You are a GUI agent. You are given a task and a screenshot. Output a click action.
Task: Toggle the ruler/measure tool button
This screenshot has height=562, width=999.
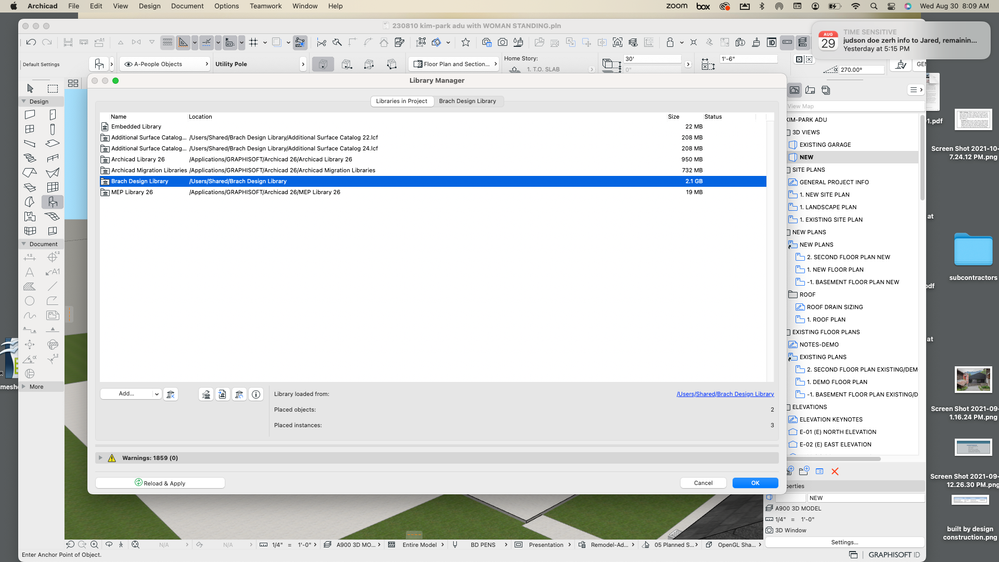click(x=183, y=42)
